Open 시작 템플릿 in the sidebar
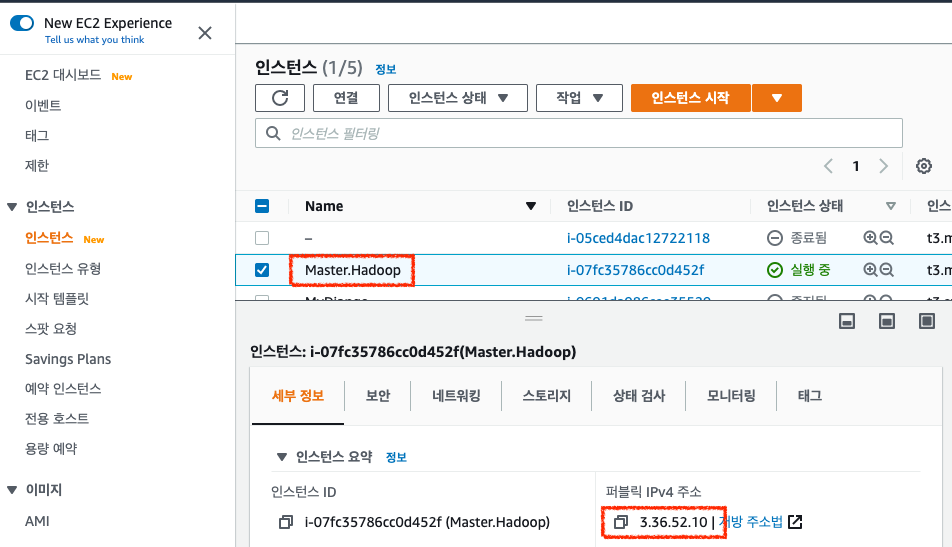This screenshot has width=952, height=547. [x=57, y=299]
